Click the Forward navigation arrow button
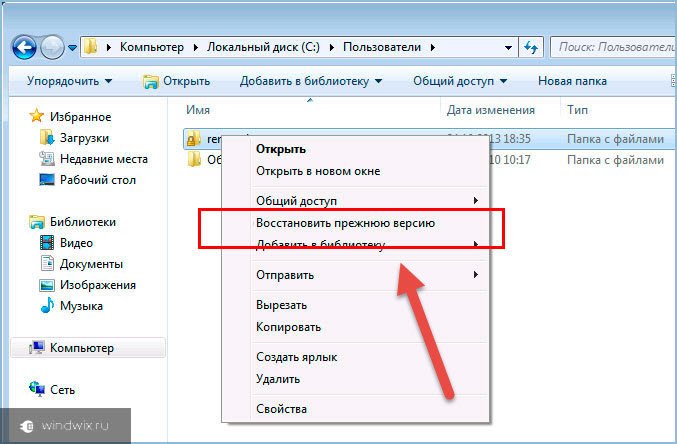 coord(53,47)
